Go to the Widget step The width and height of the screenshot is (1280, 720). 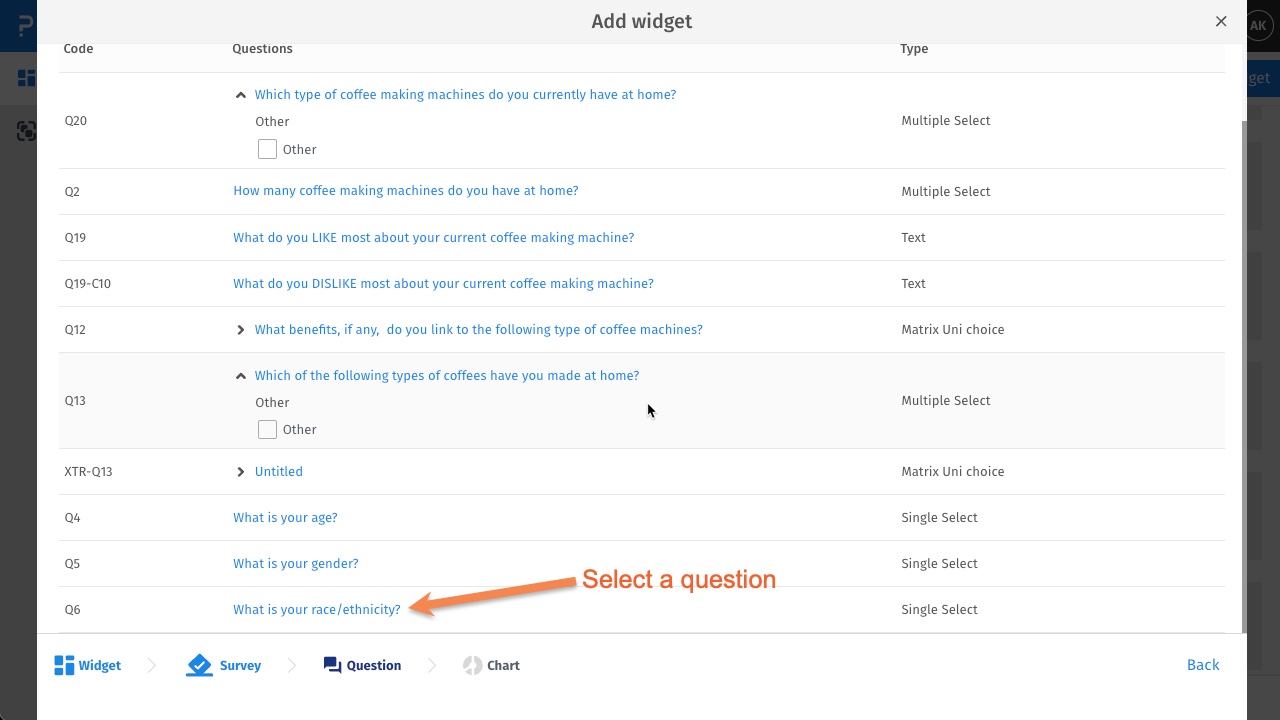(99, 665)
